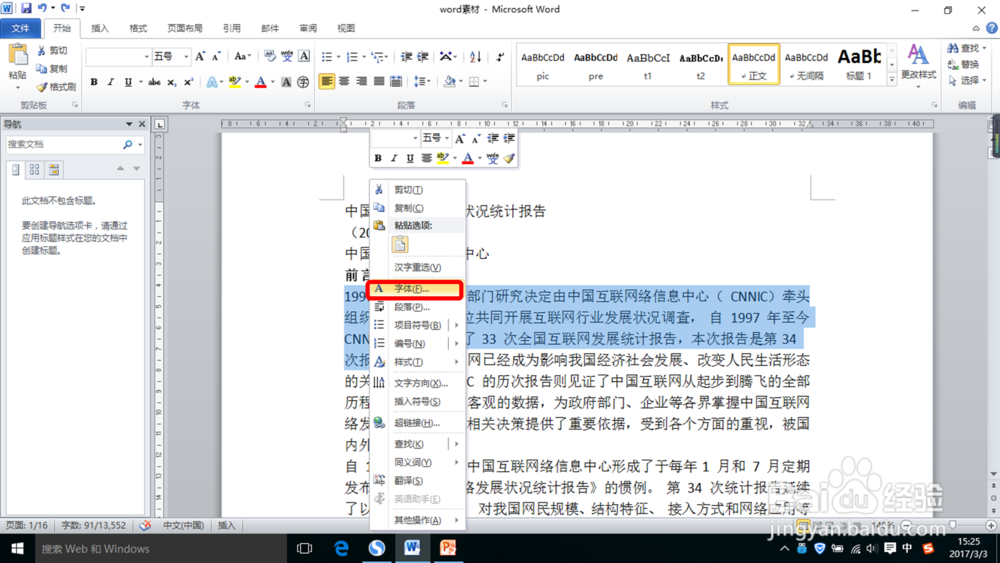The image size is (1000, 563).
Task: Click Shrink Font icon in ribbon
Action: tap(216, 57)
